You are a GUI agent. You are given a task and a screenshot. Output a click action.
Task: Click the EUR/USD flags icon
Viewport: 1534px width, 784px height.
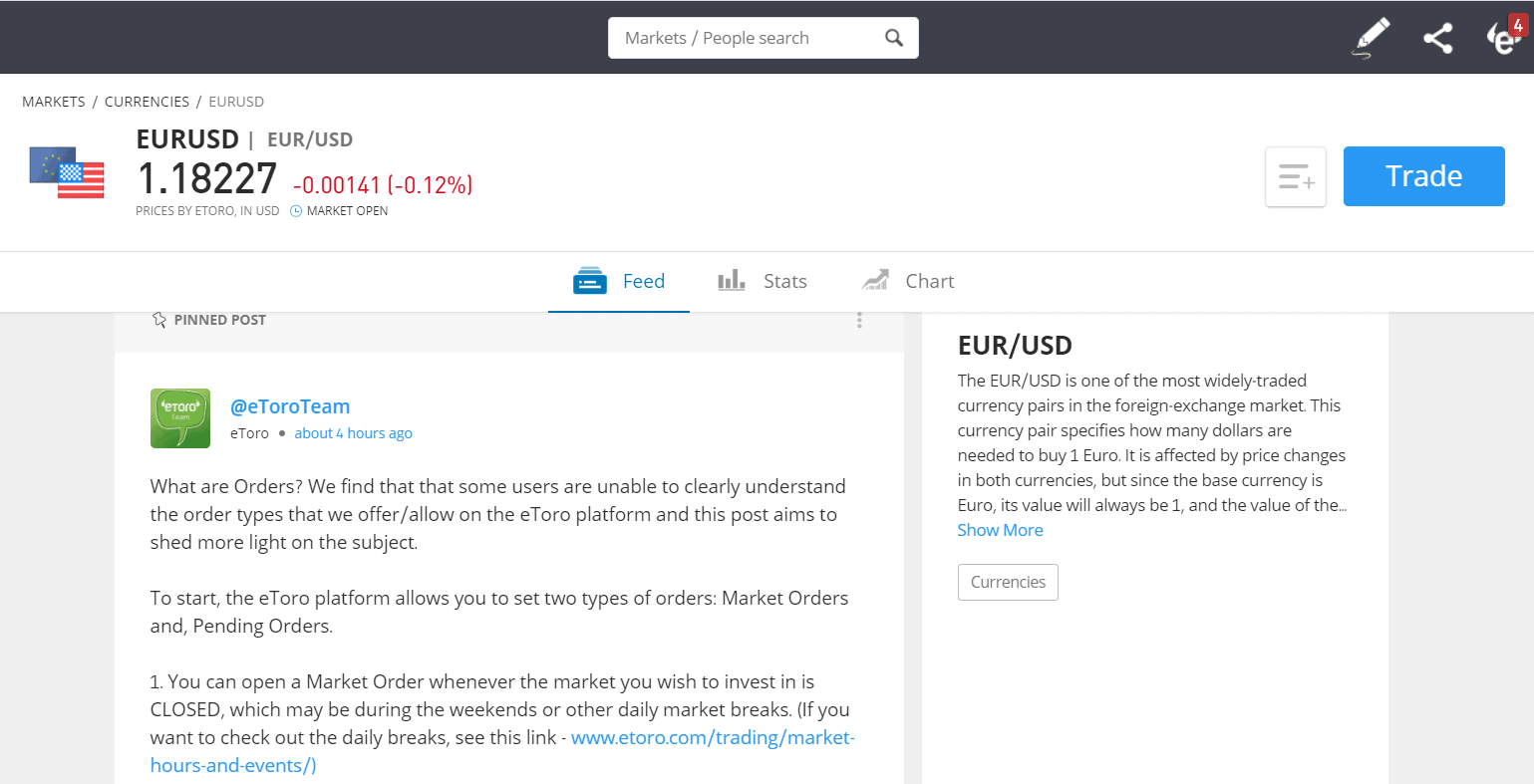tap(67, 173)
